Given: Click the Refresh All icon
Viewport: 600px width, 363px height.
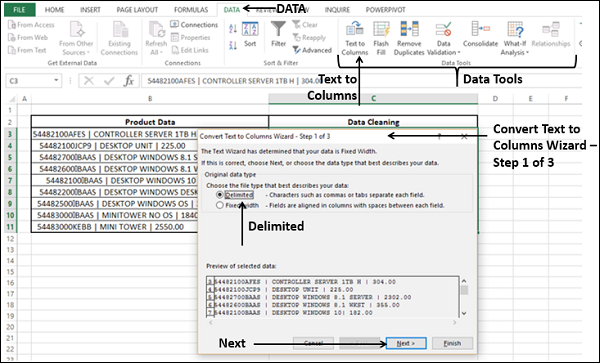Looking at the screenshot, I should (x=156, y=29).
